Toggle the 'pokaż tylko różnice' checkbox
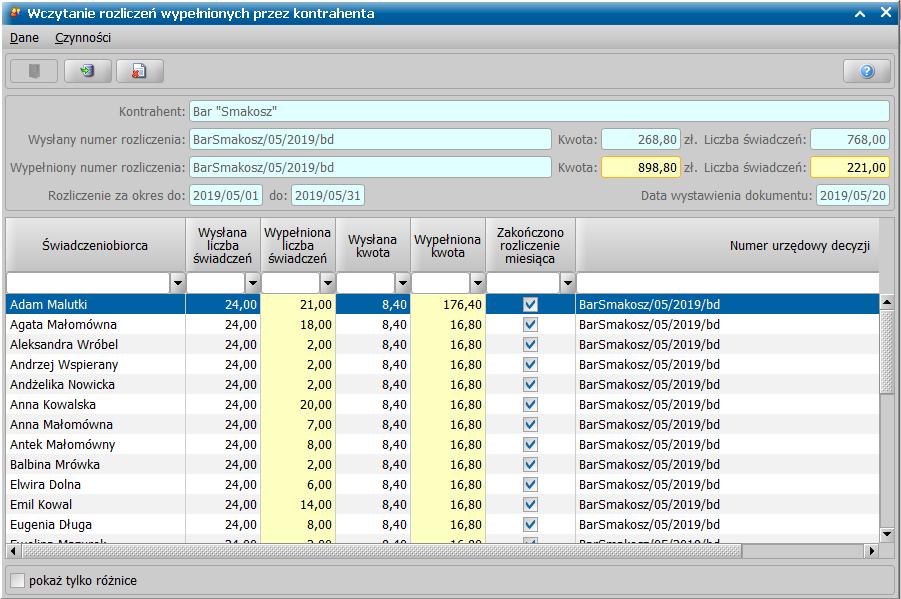Viewport: 901px width, 599px height. coord(18,581)
